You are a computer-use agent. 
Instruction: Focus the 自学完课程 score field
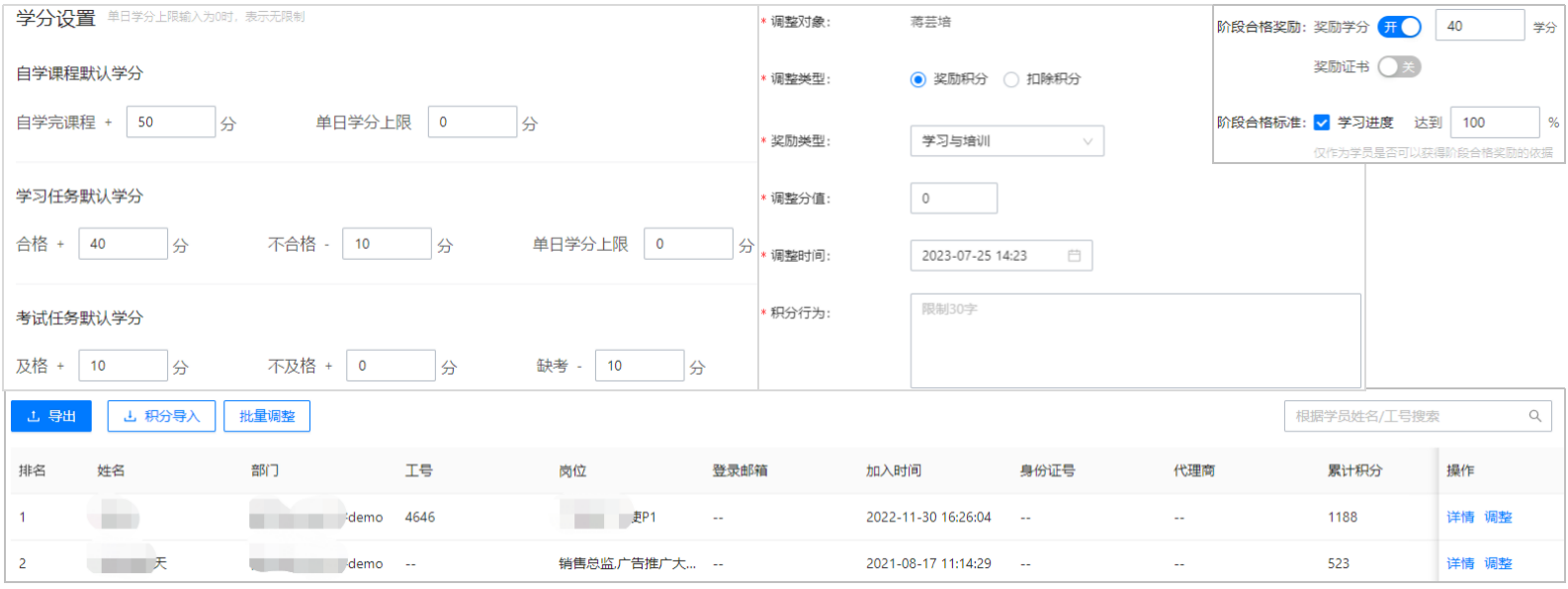[x=171, y=122]
